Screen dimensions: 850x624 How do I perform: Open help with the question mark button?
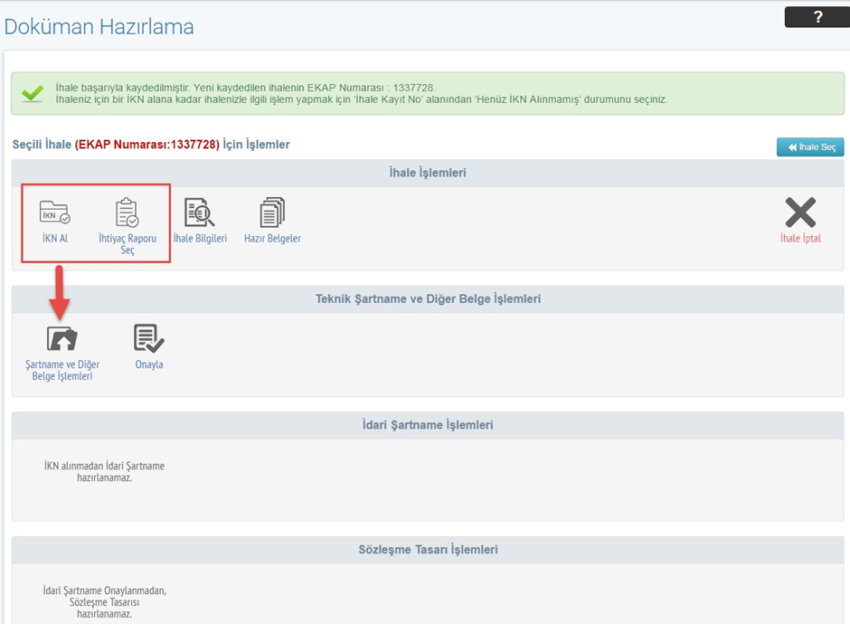point(817,17)
